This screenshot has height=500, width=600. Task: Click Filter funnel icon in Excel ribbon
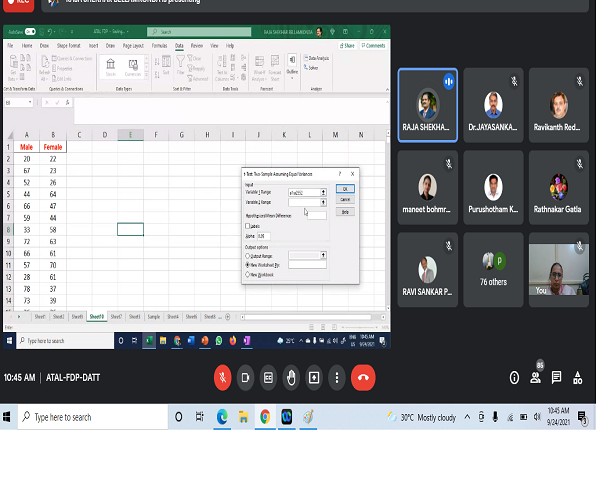pyautogui.click(x=180, y=64)
